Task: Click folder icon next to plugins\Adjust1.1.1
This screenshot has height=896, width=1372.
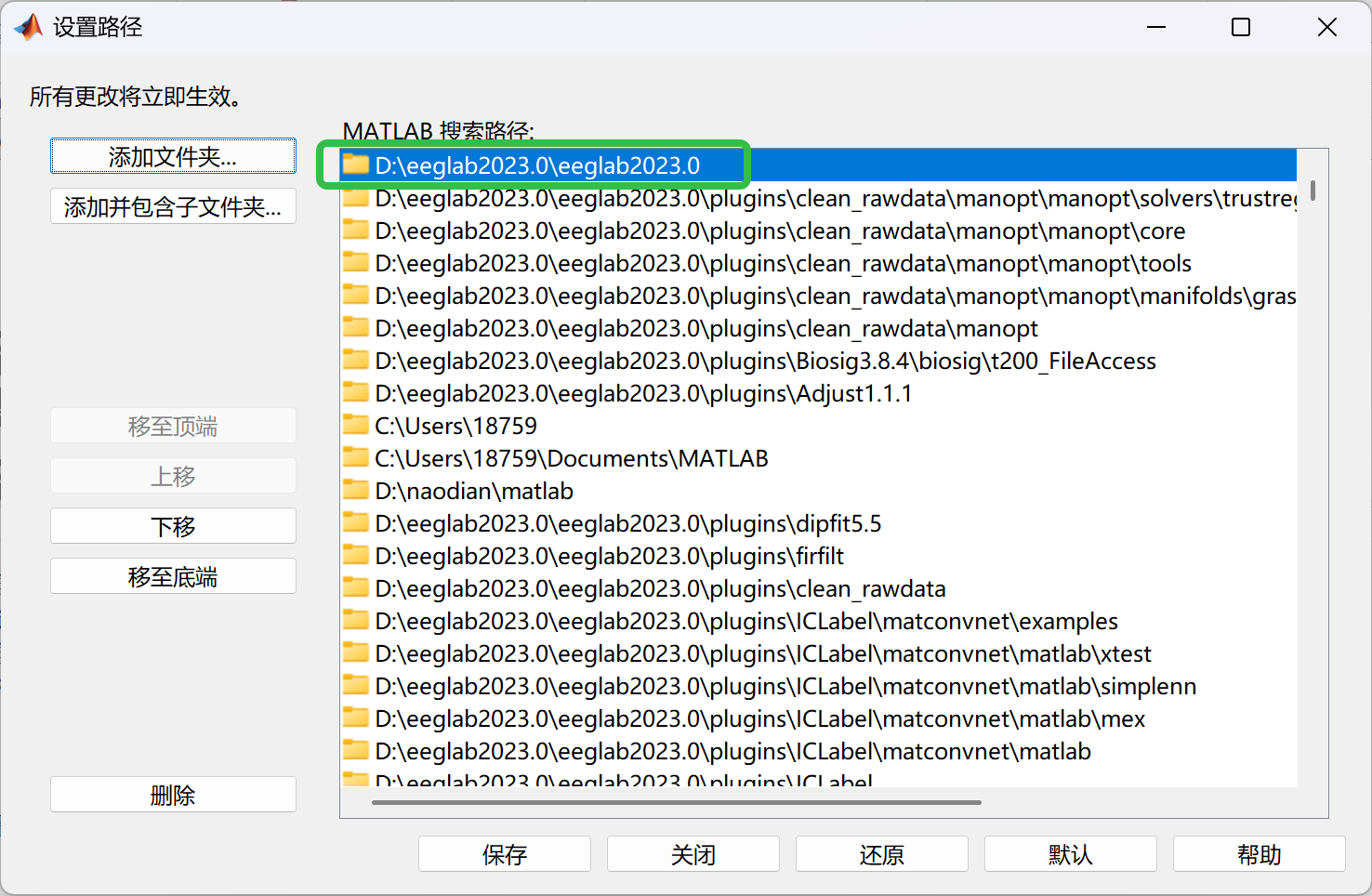Action: pos(356,392)
